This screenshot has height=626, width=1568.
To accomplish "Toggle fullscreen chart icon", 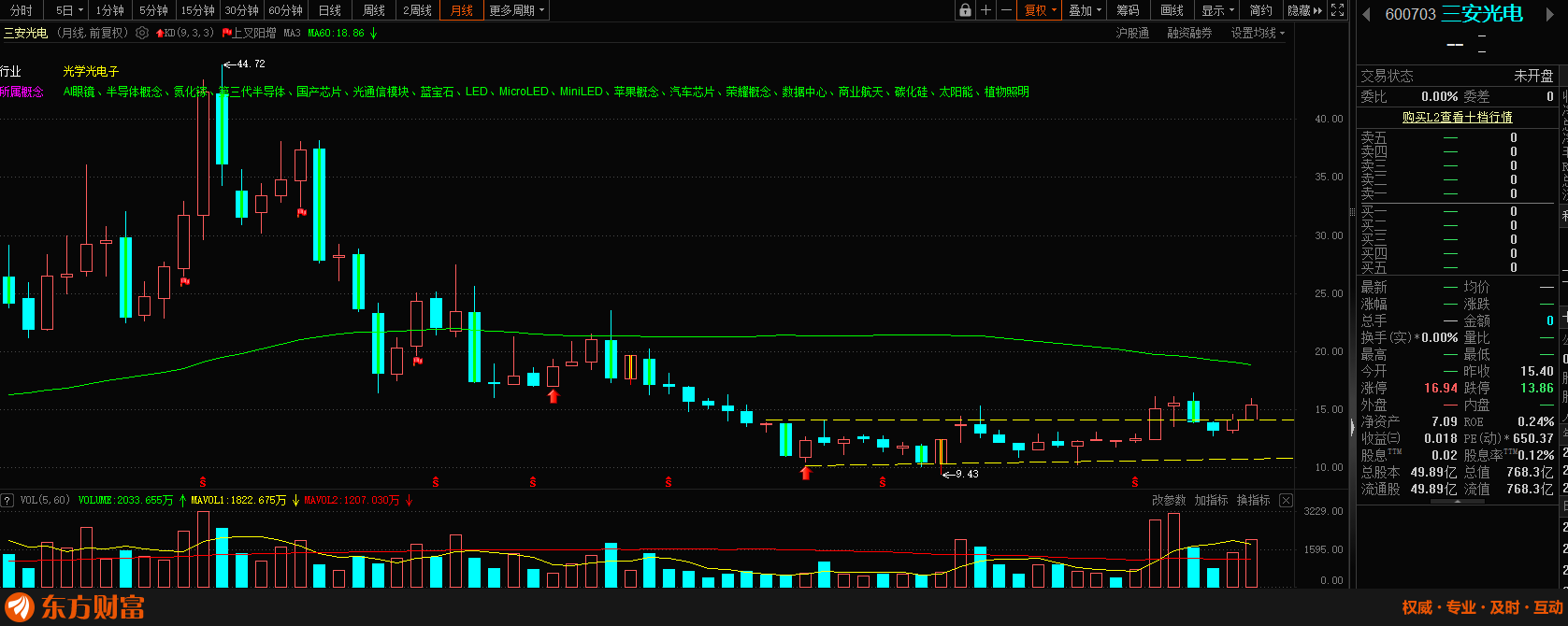I will (1338, 10).
